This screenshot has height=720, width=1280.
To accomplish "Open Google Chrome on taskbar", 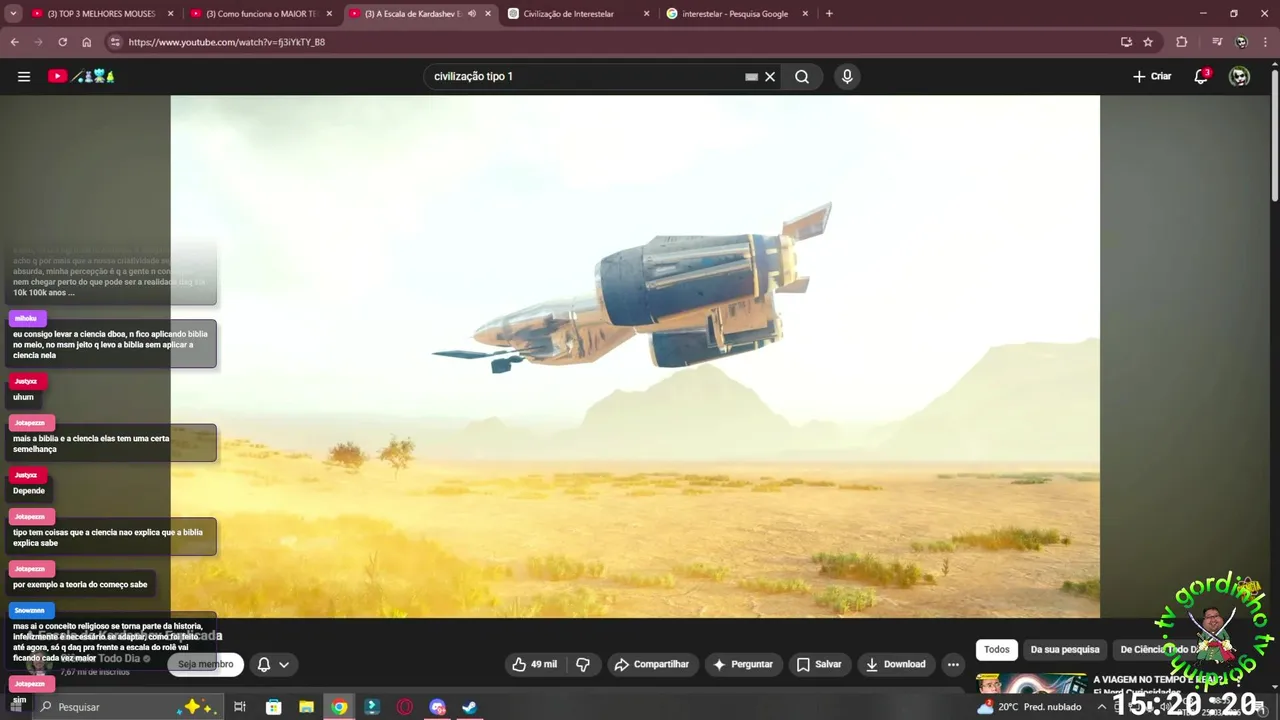I will coord(339,707).
